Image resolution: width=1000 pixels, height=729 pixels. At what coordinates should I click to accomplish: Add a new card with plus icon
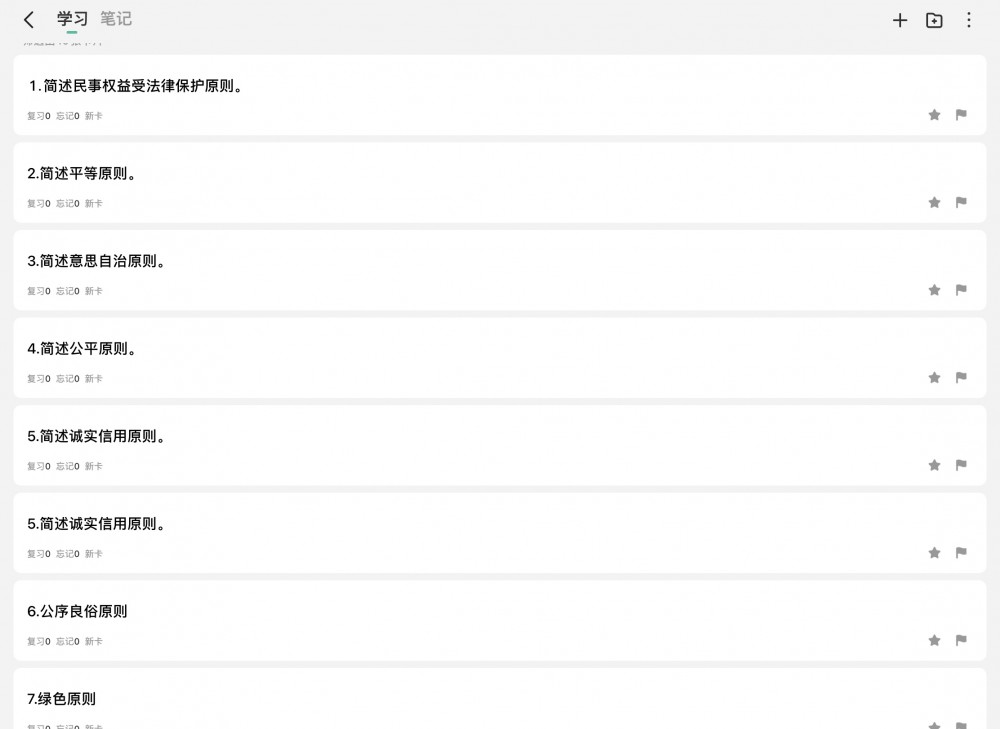(899, 20)
